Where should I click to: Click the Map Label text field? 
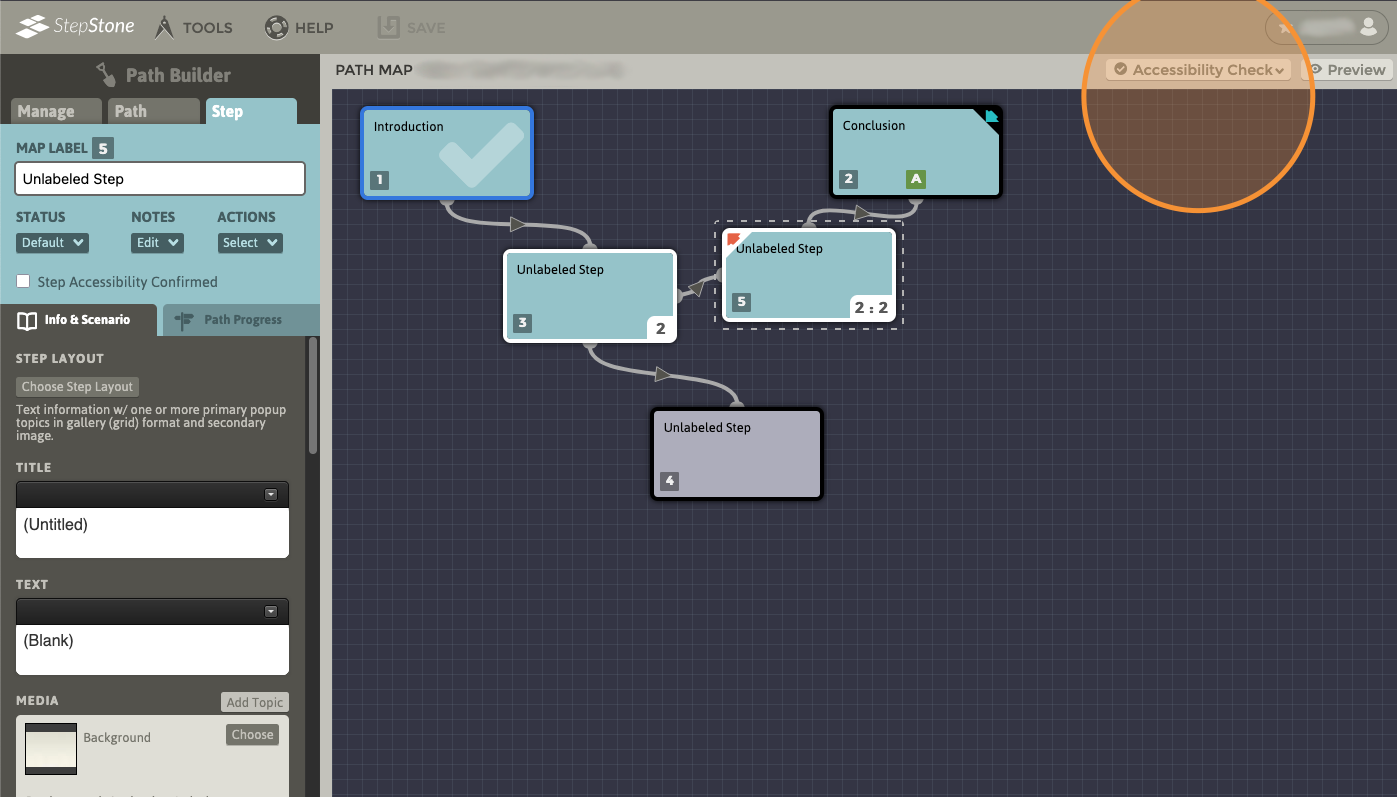(160, 179)
